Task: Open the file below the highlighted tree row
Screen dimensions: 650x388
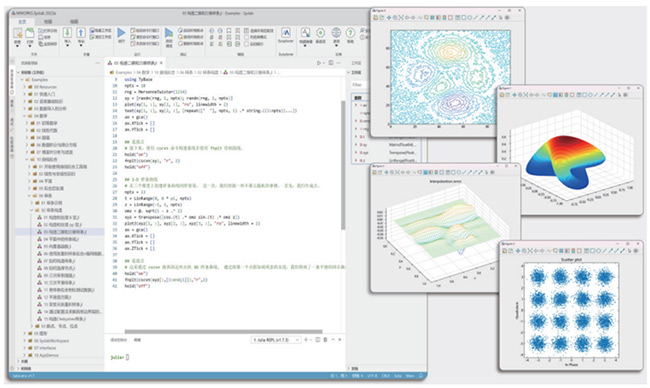Action: (x=60, y=239)
